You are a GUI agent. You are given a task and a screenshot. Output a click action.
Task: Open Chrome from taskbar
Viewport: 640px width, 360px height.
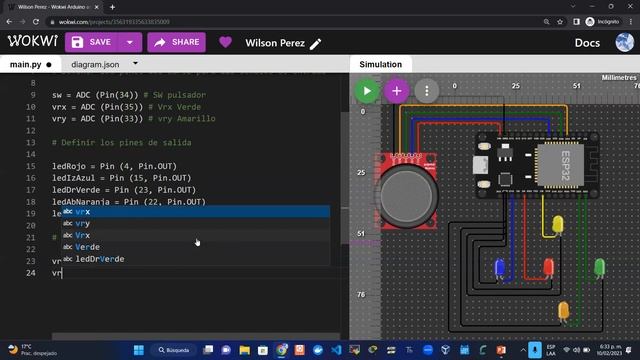[281, 350]
